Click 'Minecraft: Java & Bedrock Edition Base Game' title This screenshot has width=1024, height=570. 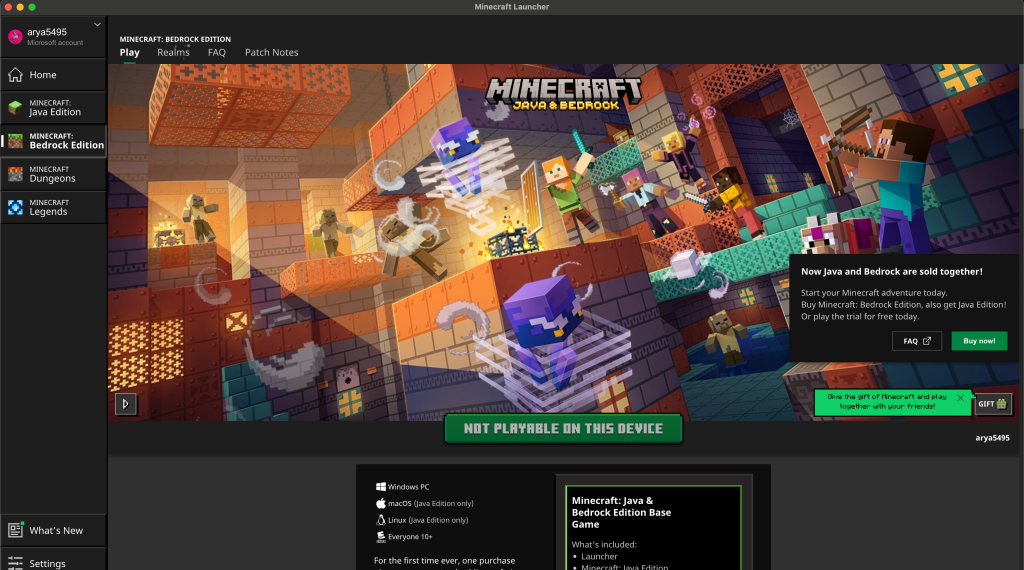click(x=621, y=513)
